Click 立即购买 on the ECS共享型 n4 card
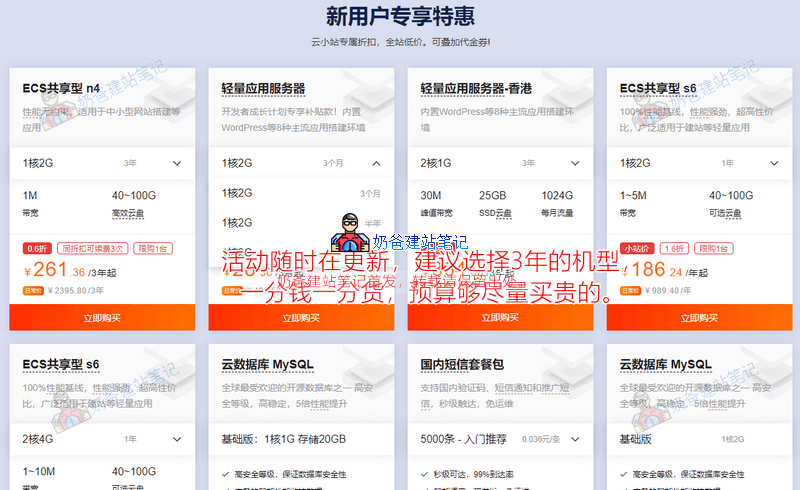 point(101,317)
